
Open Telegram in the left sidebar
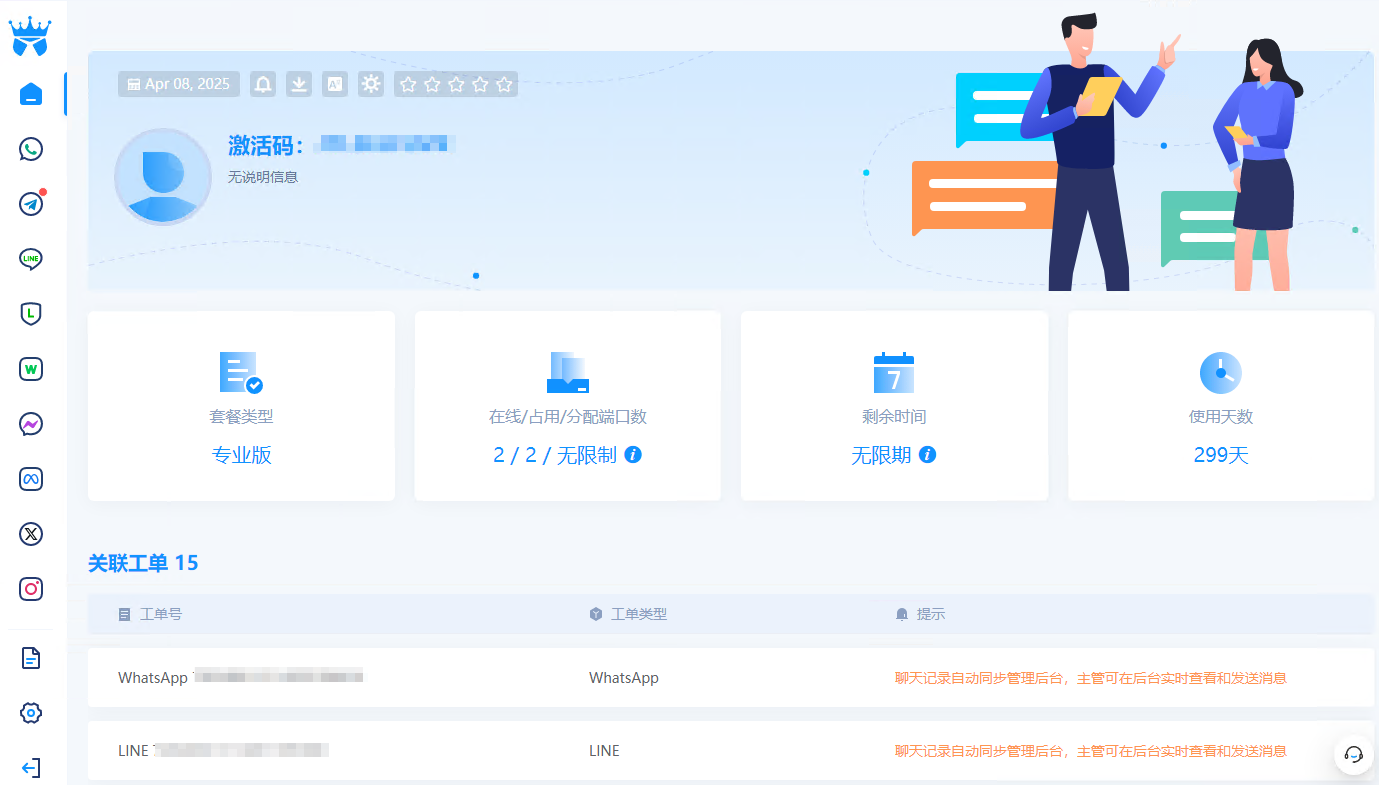tap(31, 204)
